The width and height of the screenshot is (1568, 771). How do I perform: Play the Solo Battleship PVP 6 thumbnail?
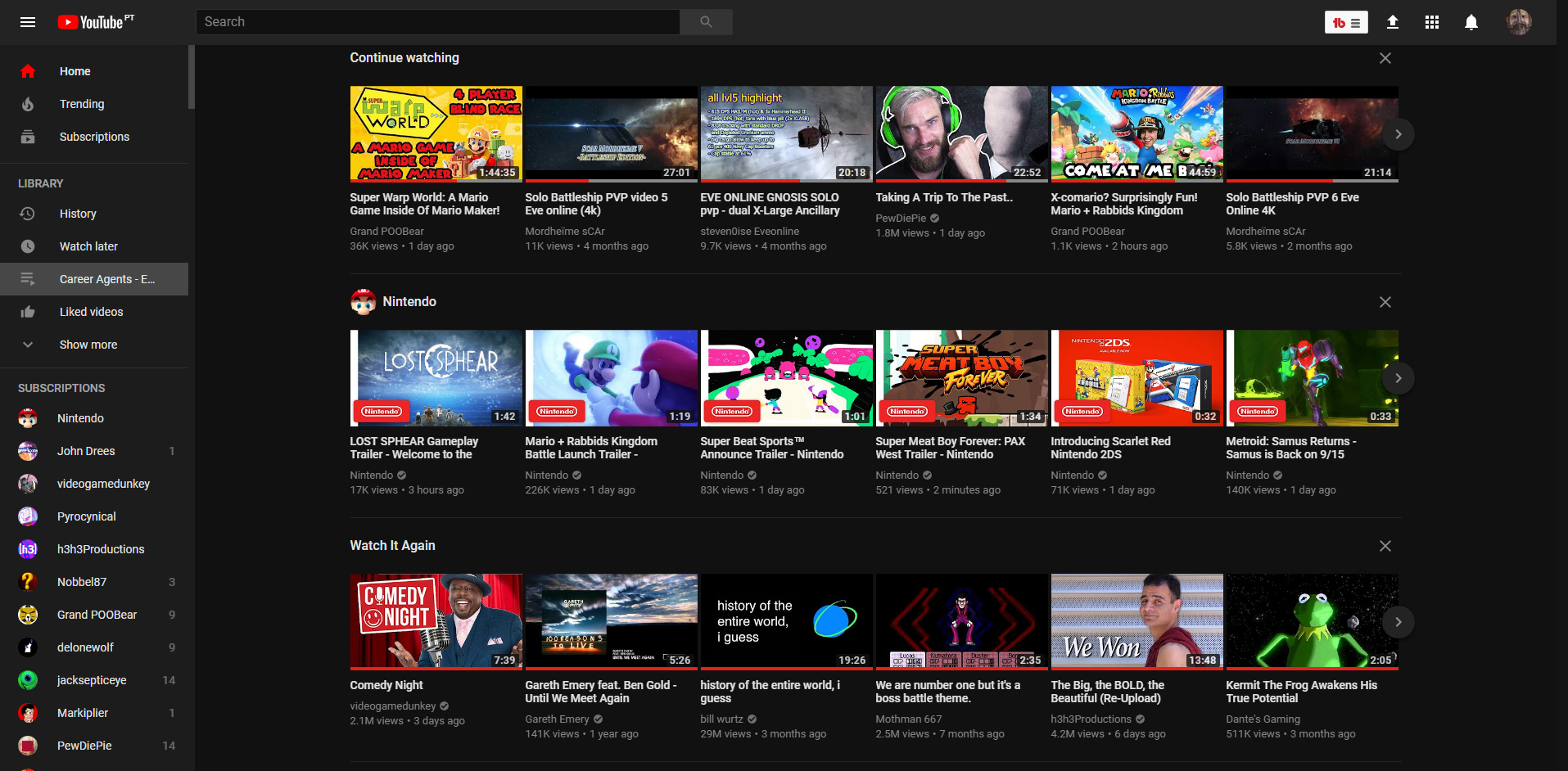tap(1313, 134)
